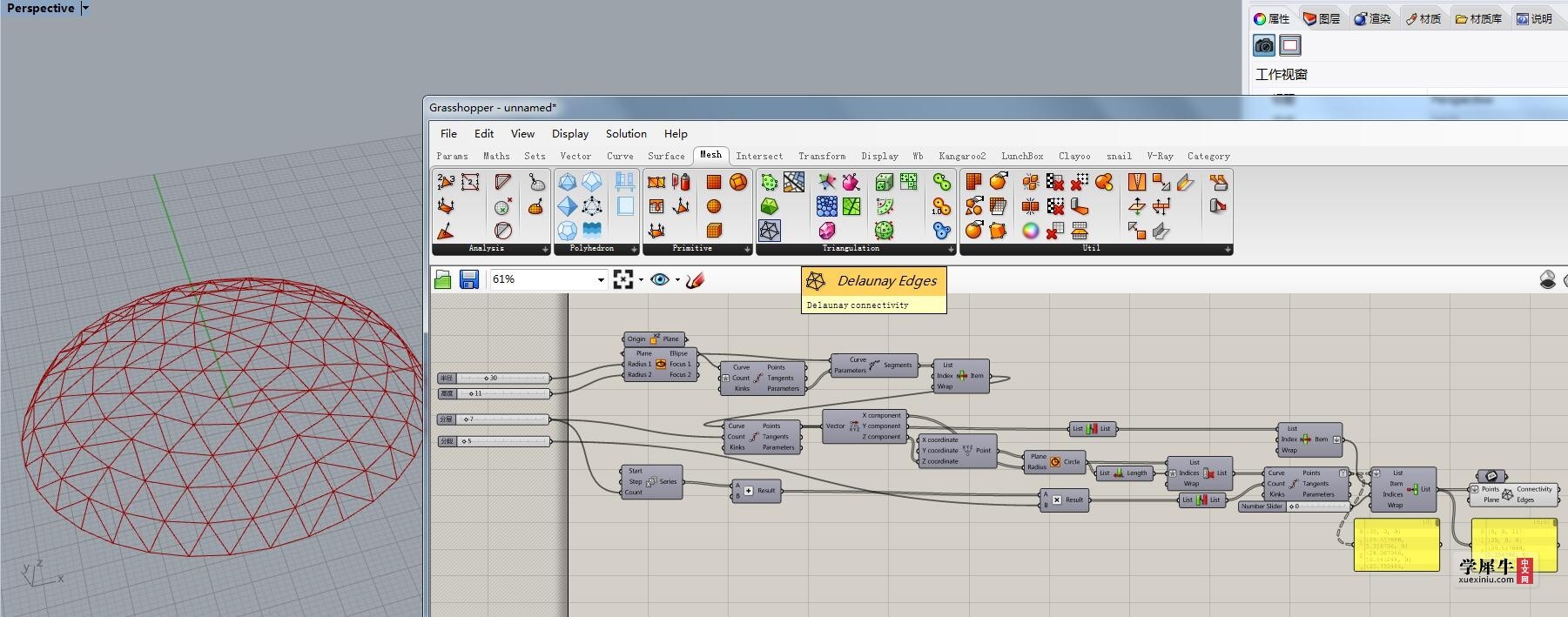1568x617 pixels.
Task: Click the Number Slider set to 0
Action: tap(1294, 506)
